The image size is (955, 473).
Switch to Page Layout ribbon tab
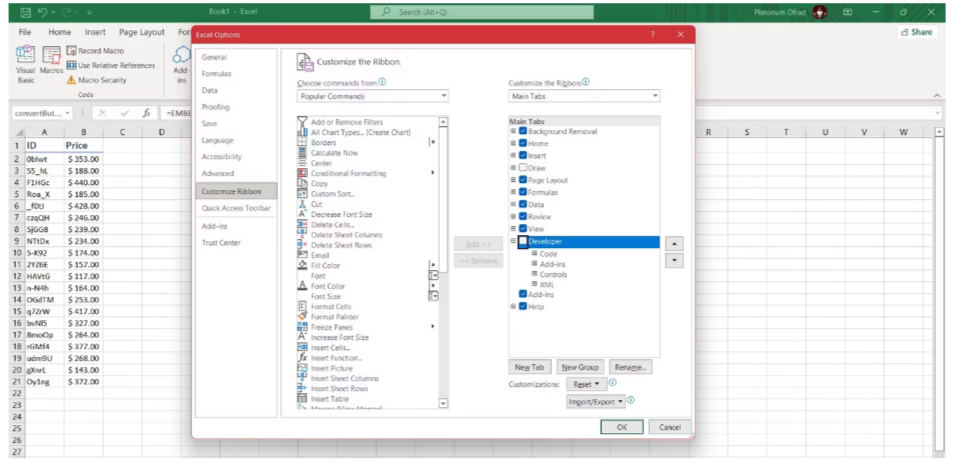(x=142, y=32)
